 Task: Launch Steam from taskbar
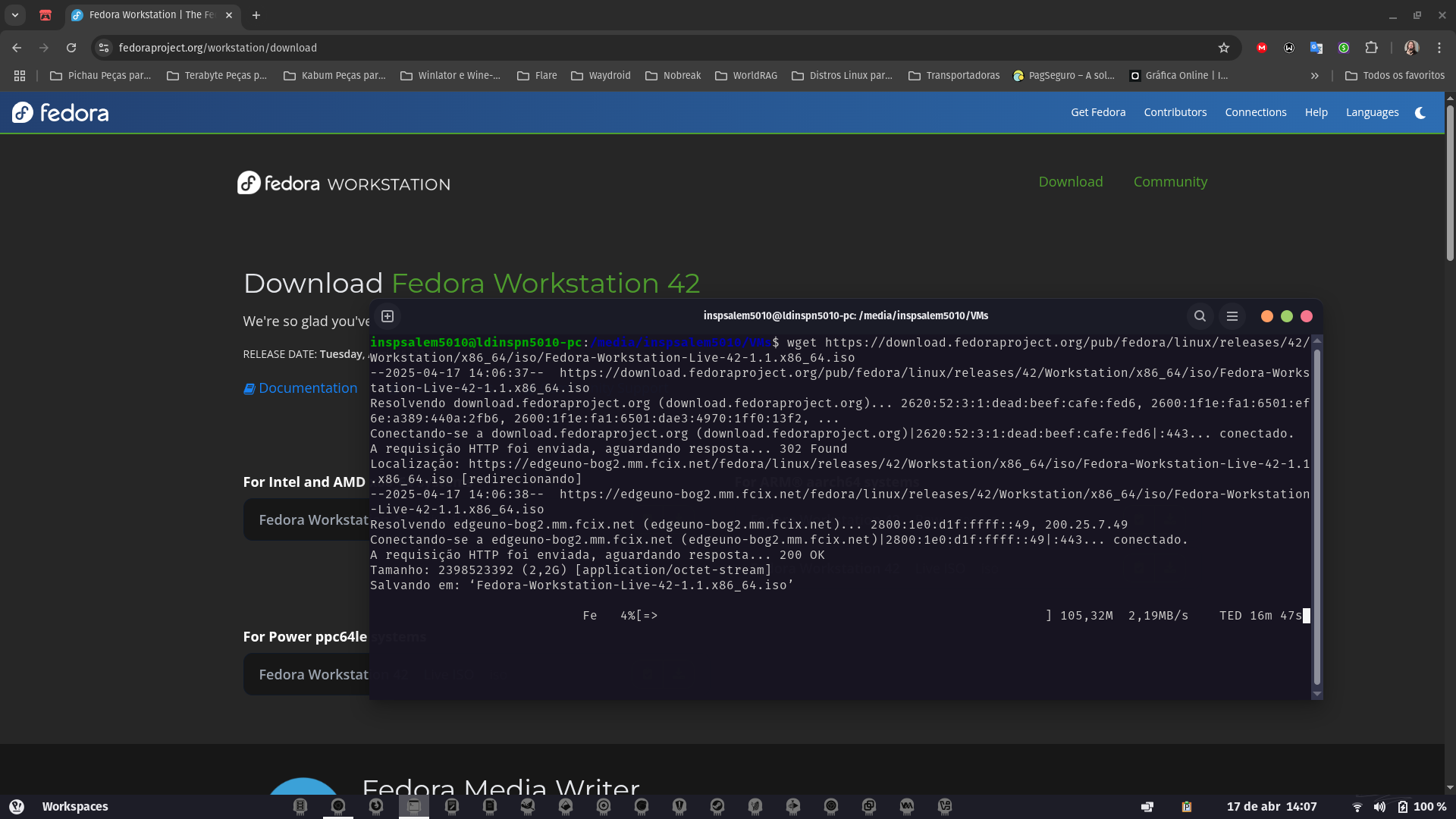[x=717, y=806]
